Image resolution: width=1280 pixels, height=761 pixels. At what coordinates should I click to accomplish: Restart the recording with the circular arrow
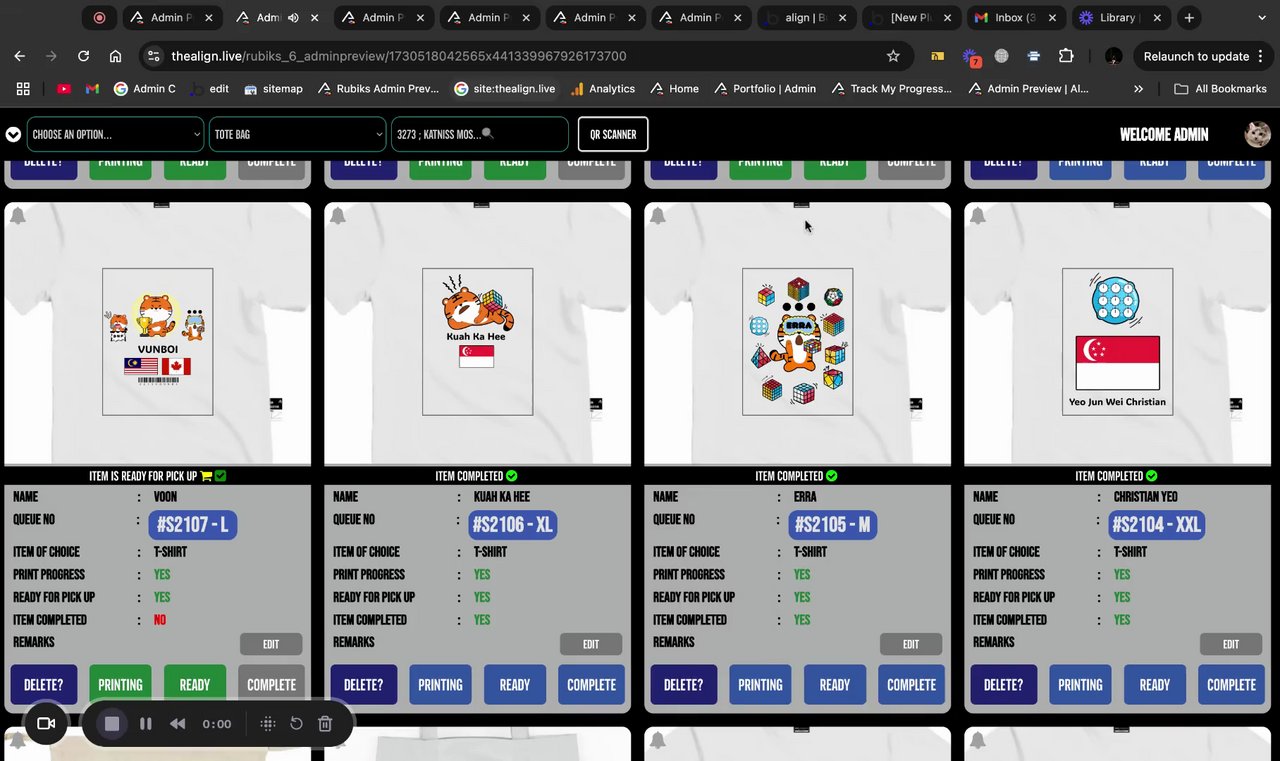(296, 723)
